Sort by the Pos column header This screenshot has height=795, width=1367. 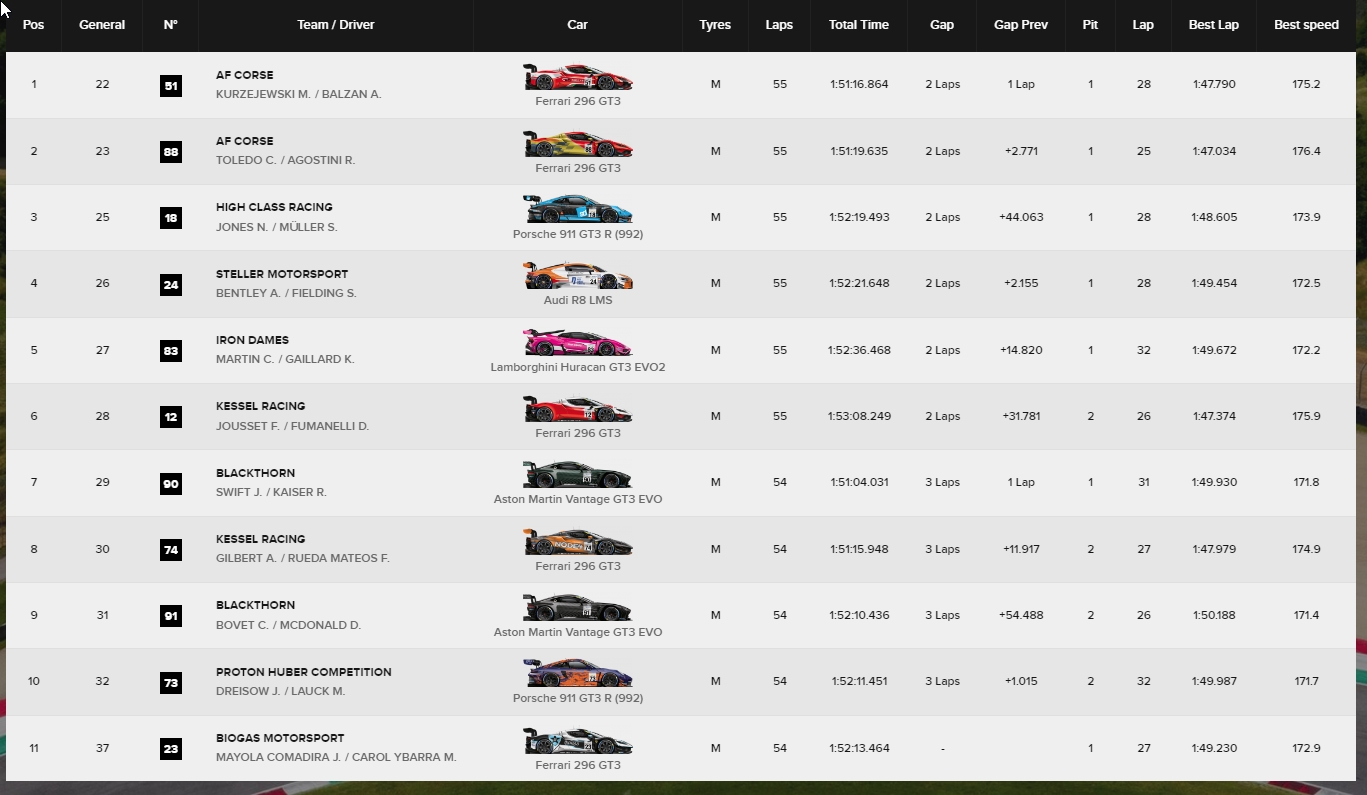(34, 25)
